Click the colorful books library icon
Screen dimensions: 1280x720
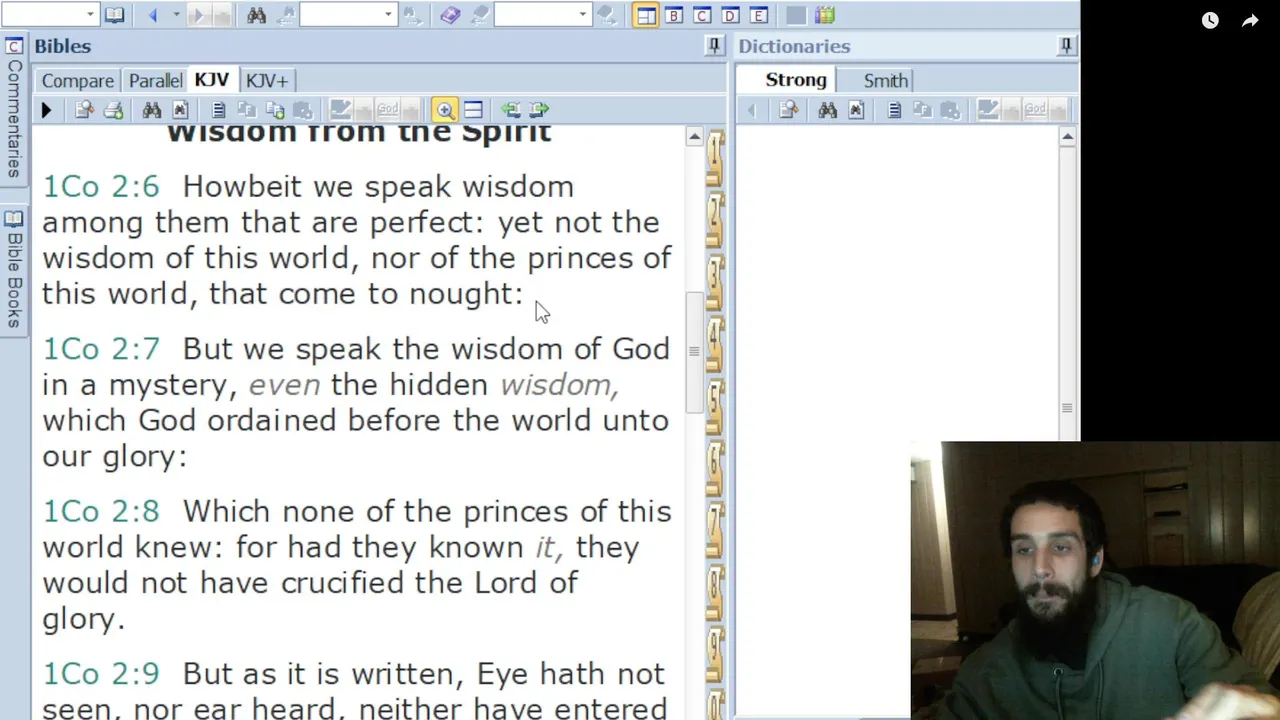click(x=824, y=15)
